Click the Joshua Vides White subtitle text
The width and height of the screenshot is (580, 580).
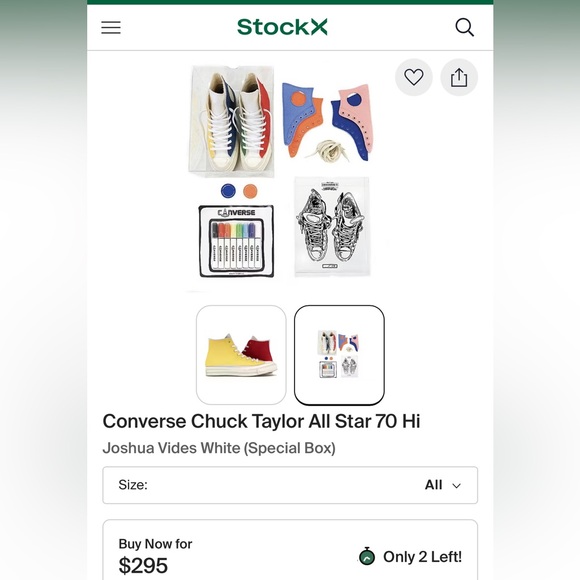tap(219, 448)
